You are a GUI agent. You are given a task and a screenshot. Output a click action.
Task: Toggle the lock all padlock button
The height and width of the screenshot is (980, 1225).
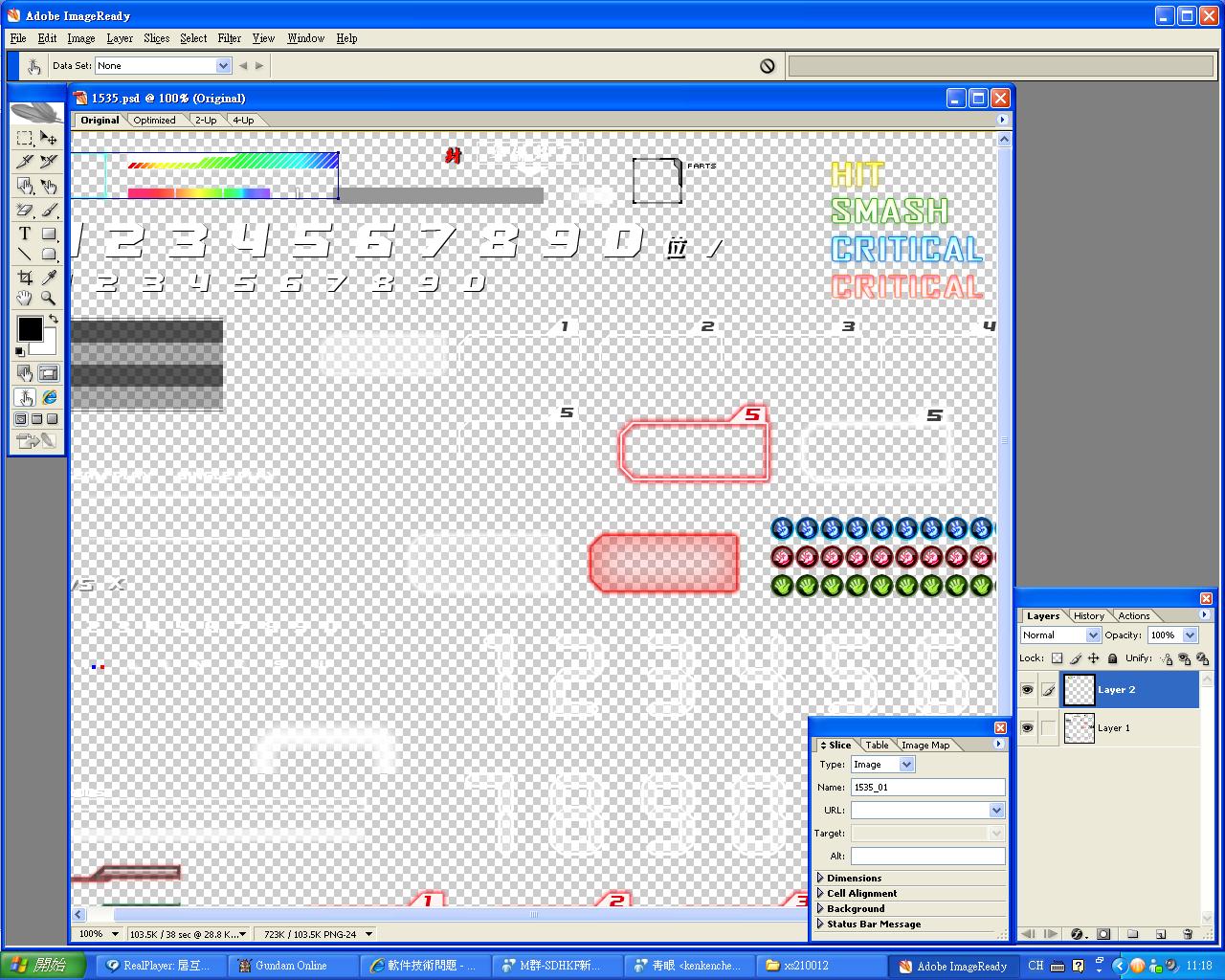point(1112,658)
